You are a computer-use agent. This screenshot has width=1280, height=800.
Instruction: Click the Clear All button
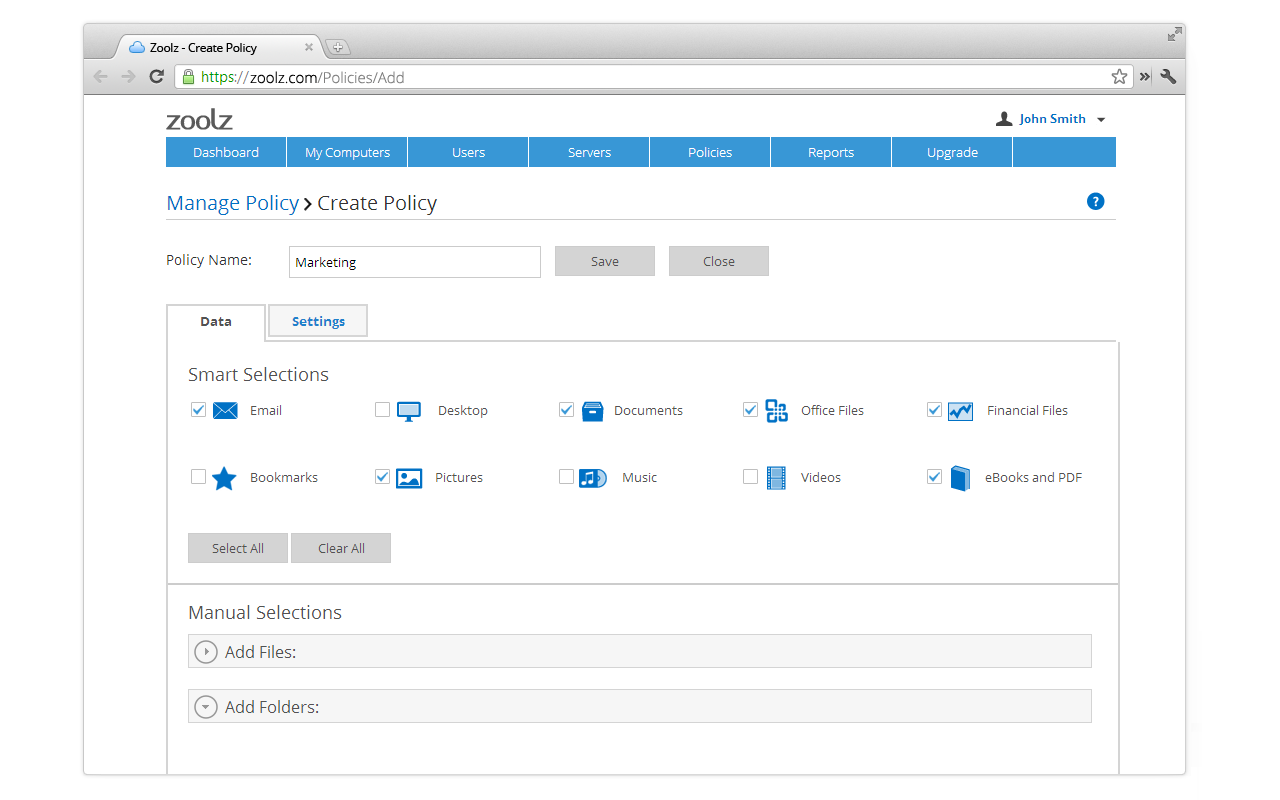(x=341, y=548)
